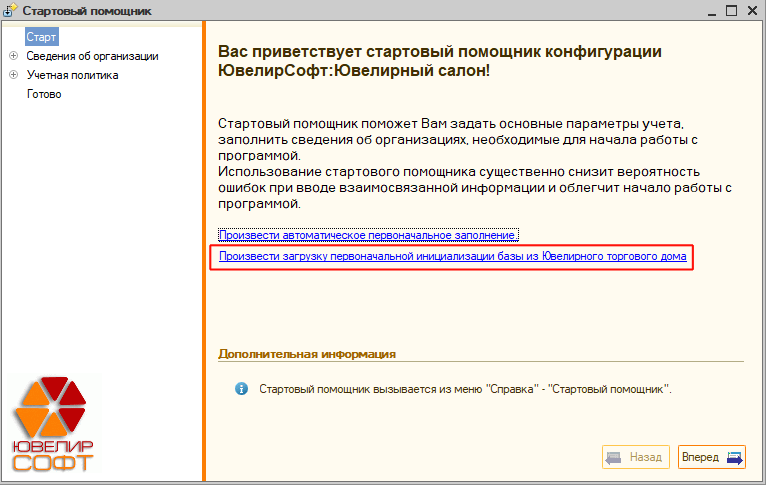Click the Вас приветствует стартовый помощник heading
This screenshot has width=766, height=485.
tap(440, 61)
